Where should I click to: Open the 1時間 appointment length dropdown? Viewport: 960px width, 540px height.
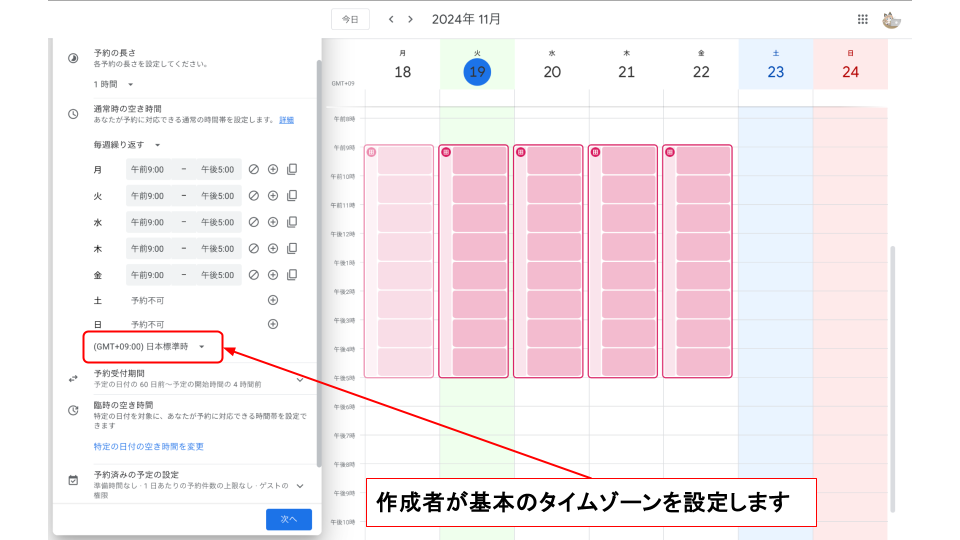tap(113, 84)
